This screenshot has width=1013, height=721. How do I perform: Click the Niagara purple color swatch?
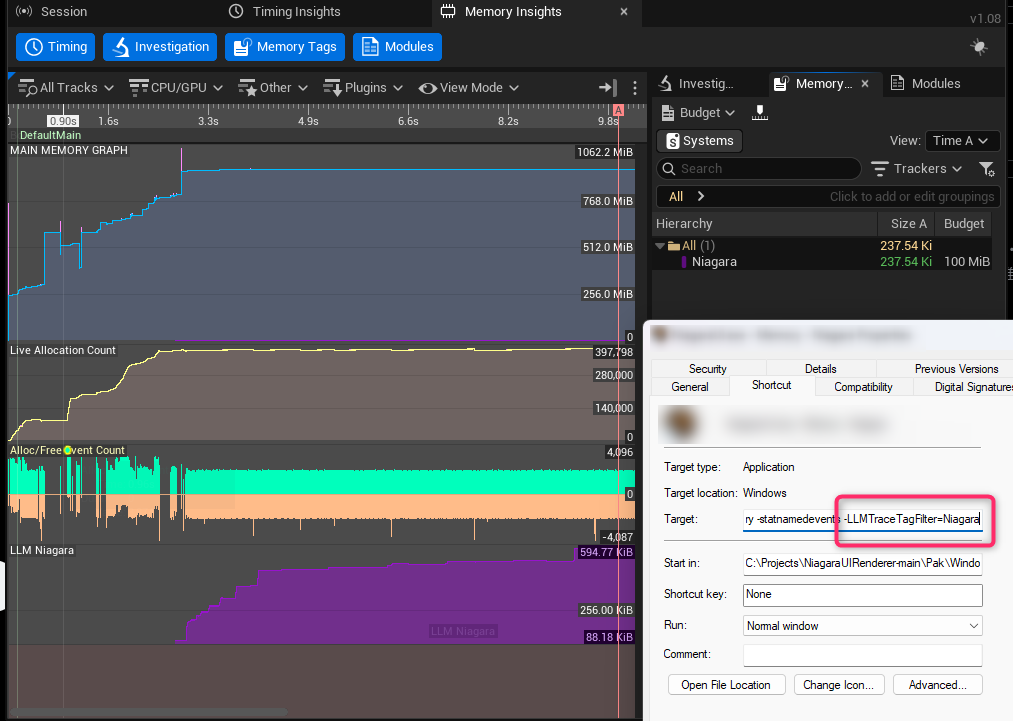684,262
